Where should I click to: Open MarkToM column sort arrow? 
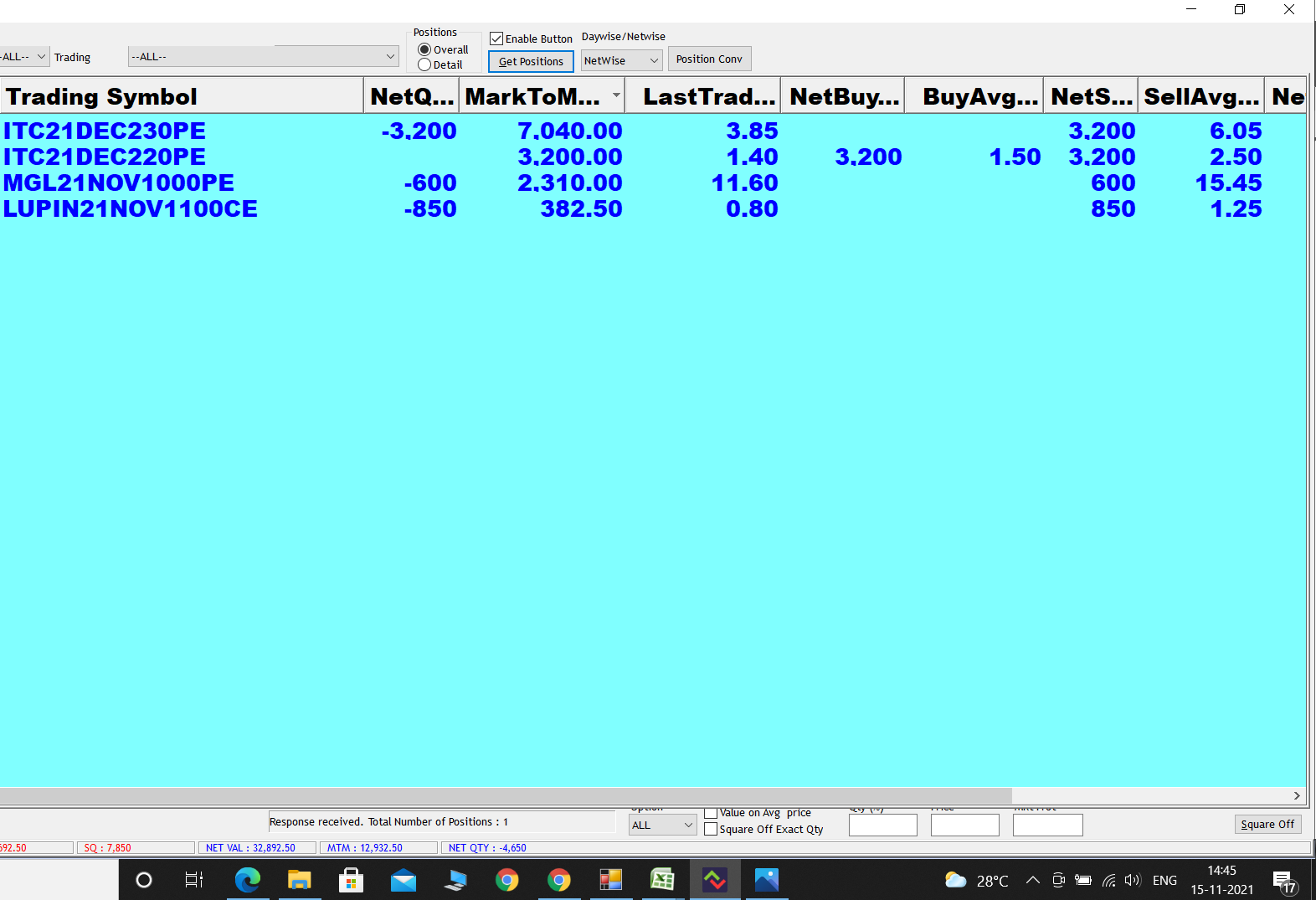pos(616,95)
